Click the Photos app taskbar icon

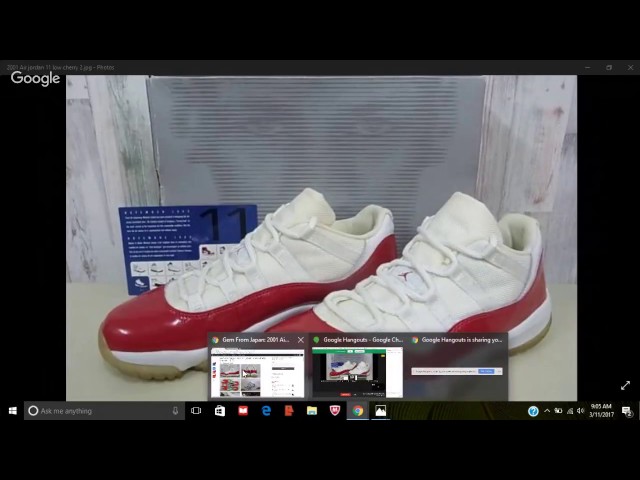pos(380,411)
